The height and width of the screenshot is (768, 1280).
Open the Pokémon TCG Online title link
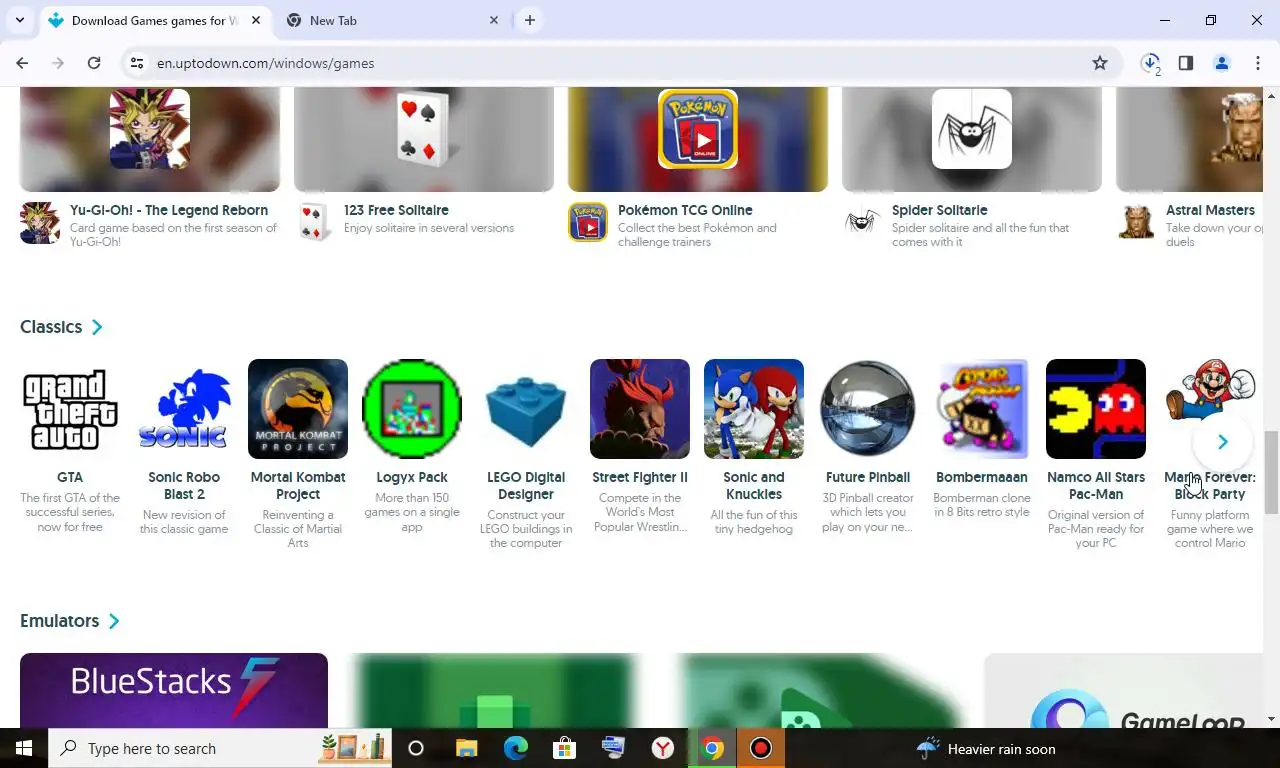click(685, 210)
